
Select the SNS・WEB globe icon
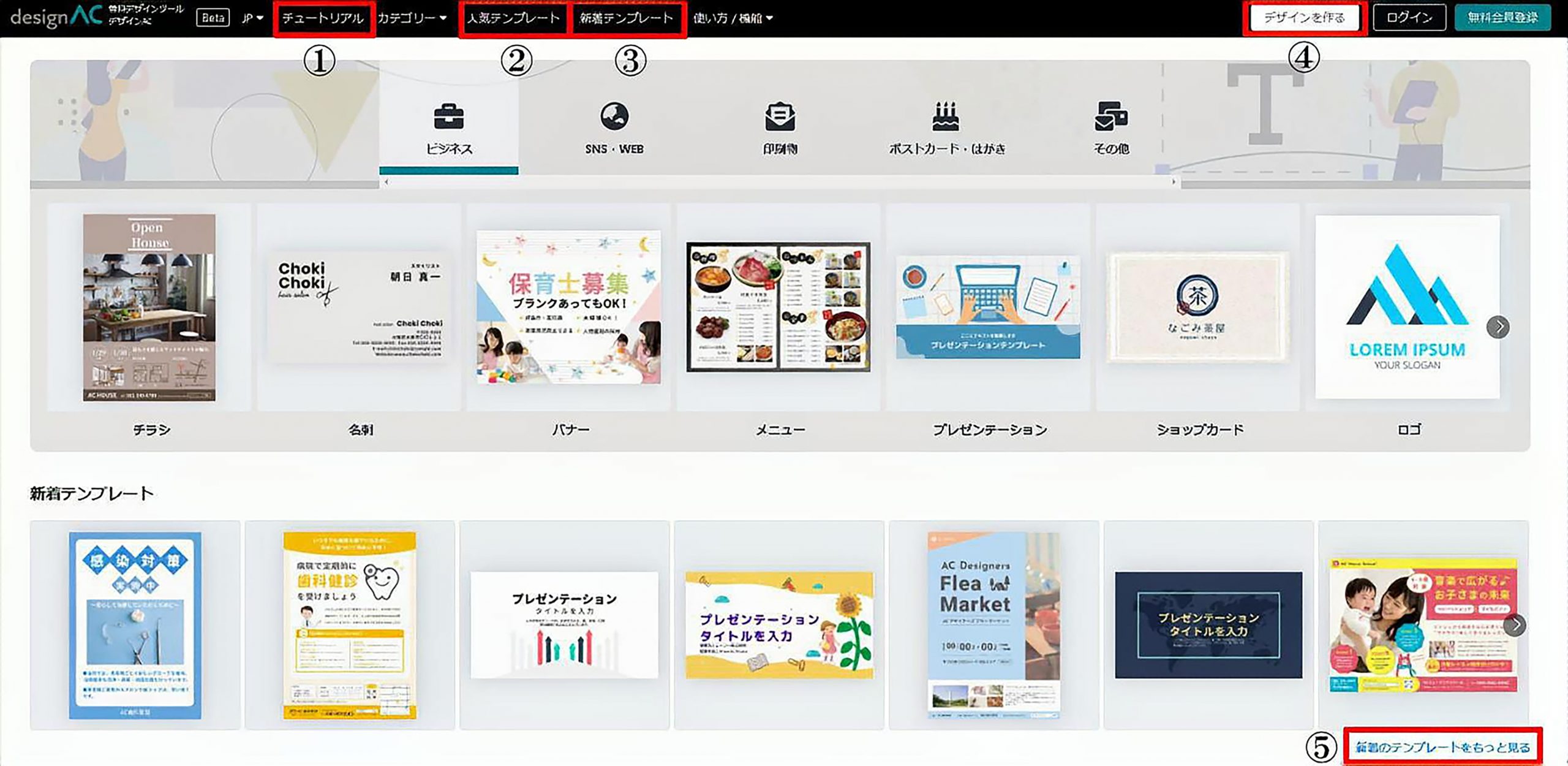pyautogui.click(x=614, y=116)
